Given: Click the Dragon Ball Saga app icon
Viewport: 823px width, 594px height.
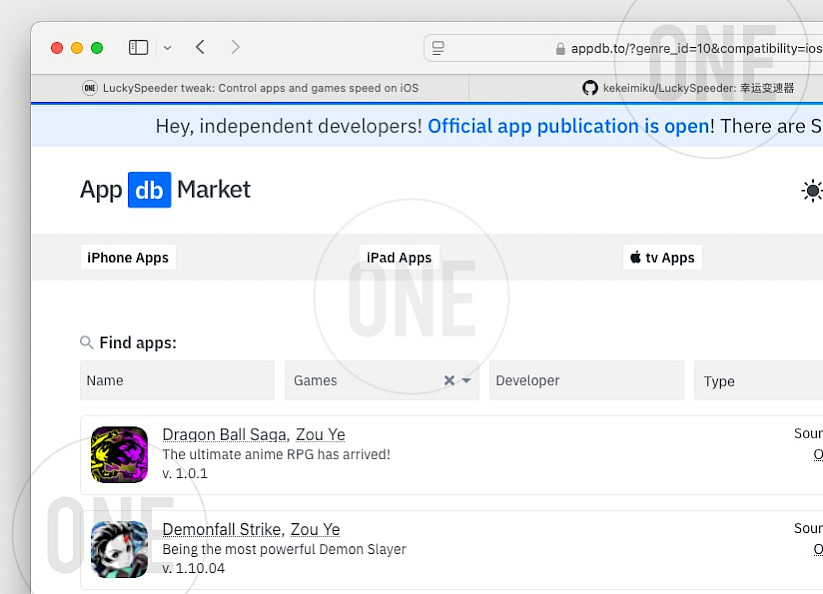Looking at the screenshot, I should coord(119,454).
